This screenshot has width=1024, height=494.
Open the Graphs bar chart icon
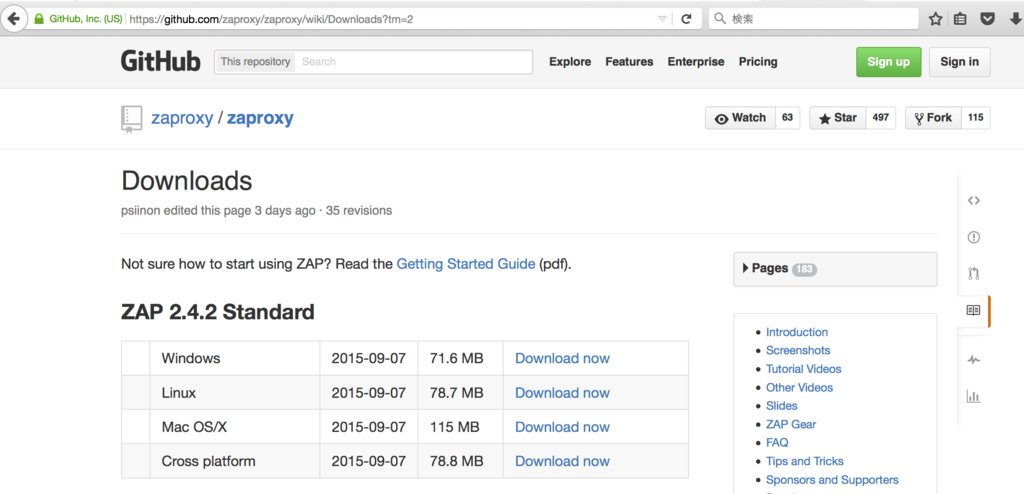click(x=974, y=396)
